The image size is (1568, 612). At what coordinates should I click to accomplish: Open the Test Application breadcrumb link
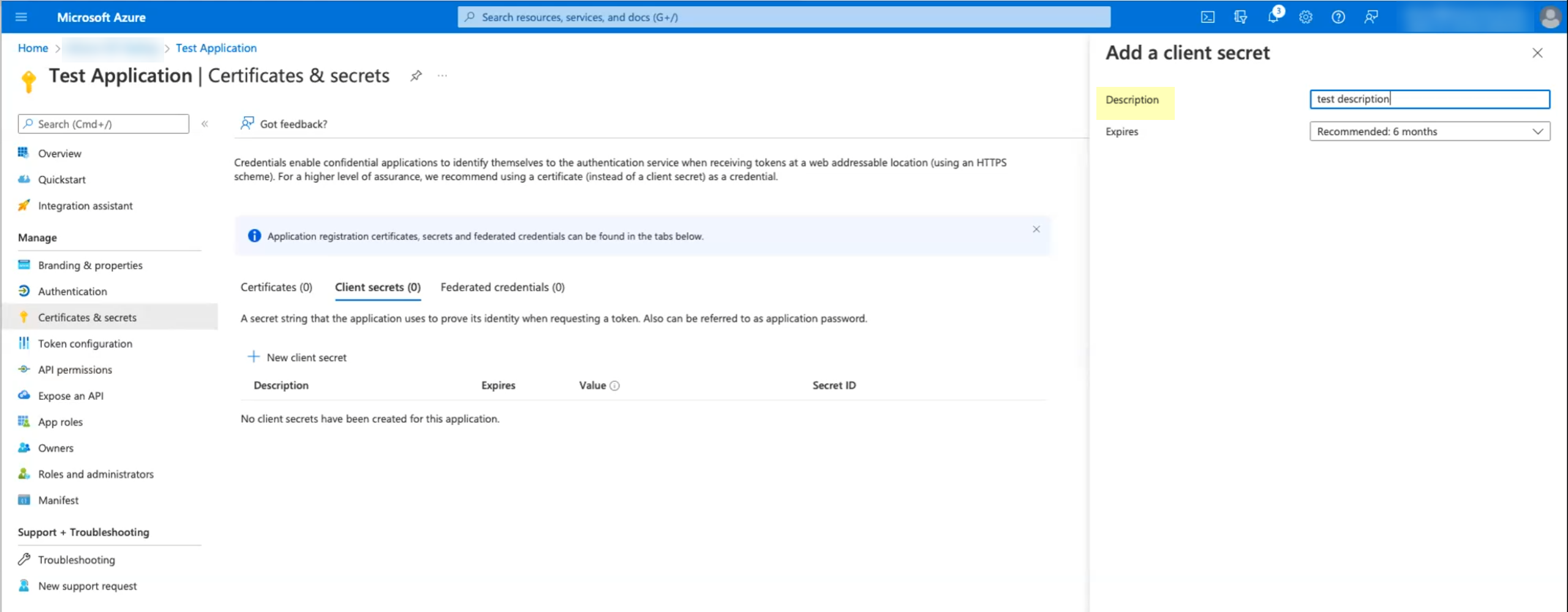coord(216,48)
